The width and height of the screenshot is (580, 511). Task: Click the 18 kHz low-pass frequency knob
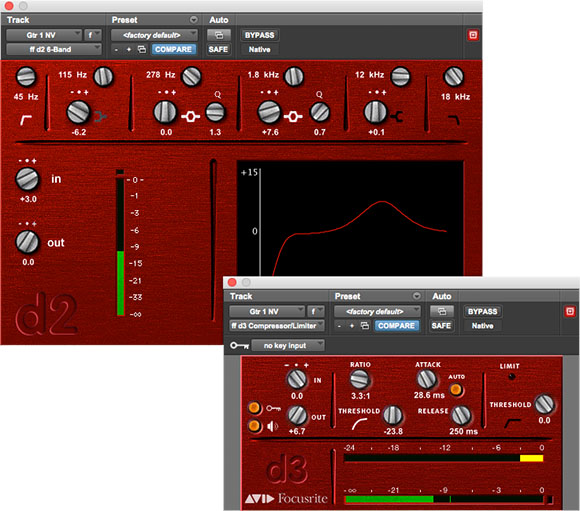coord(453,77)
